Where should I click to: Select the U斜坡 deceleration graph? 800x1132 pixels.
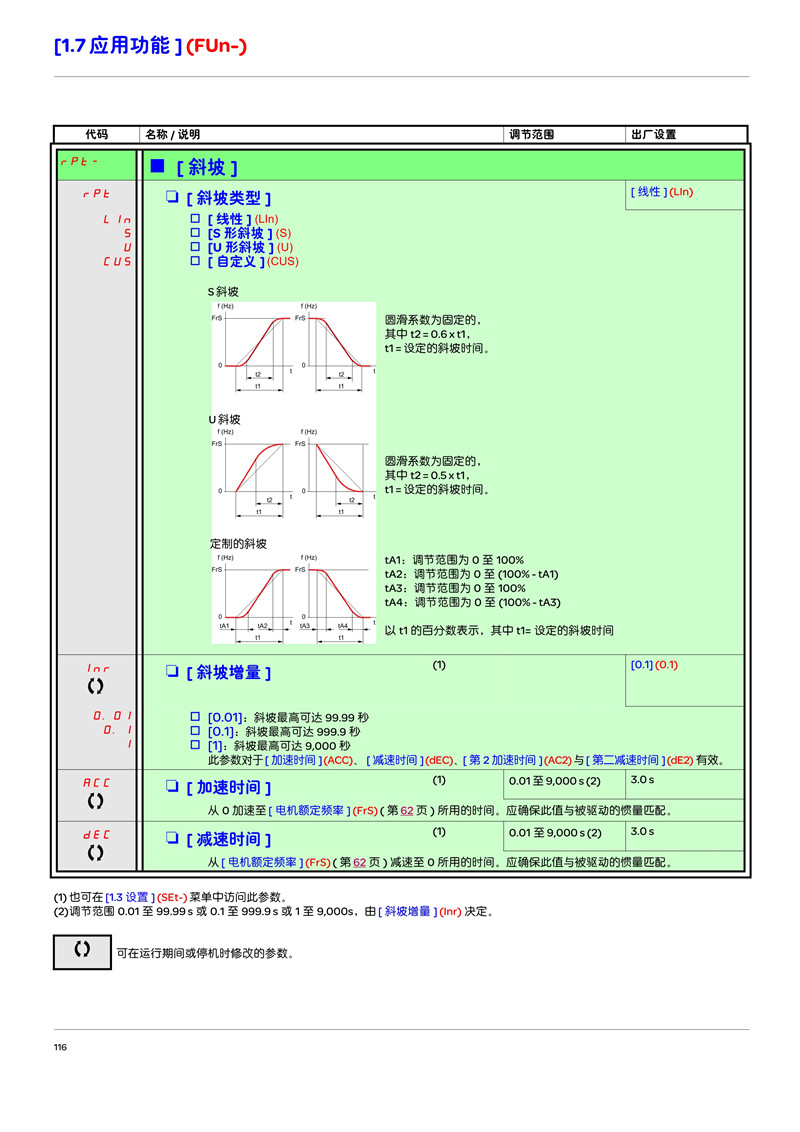point(336,472)
